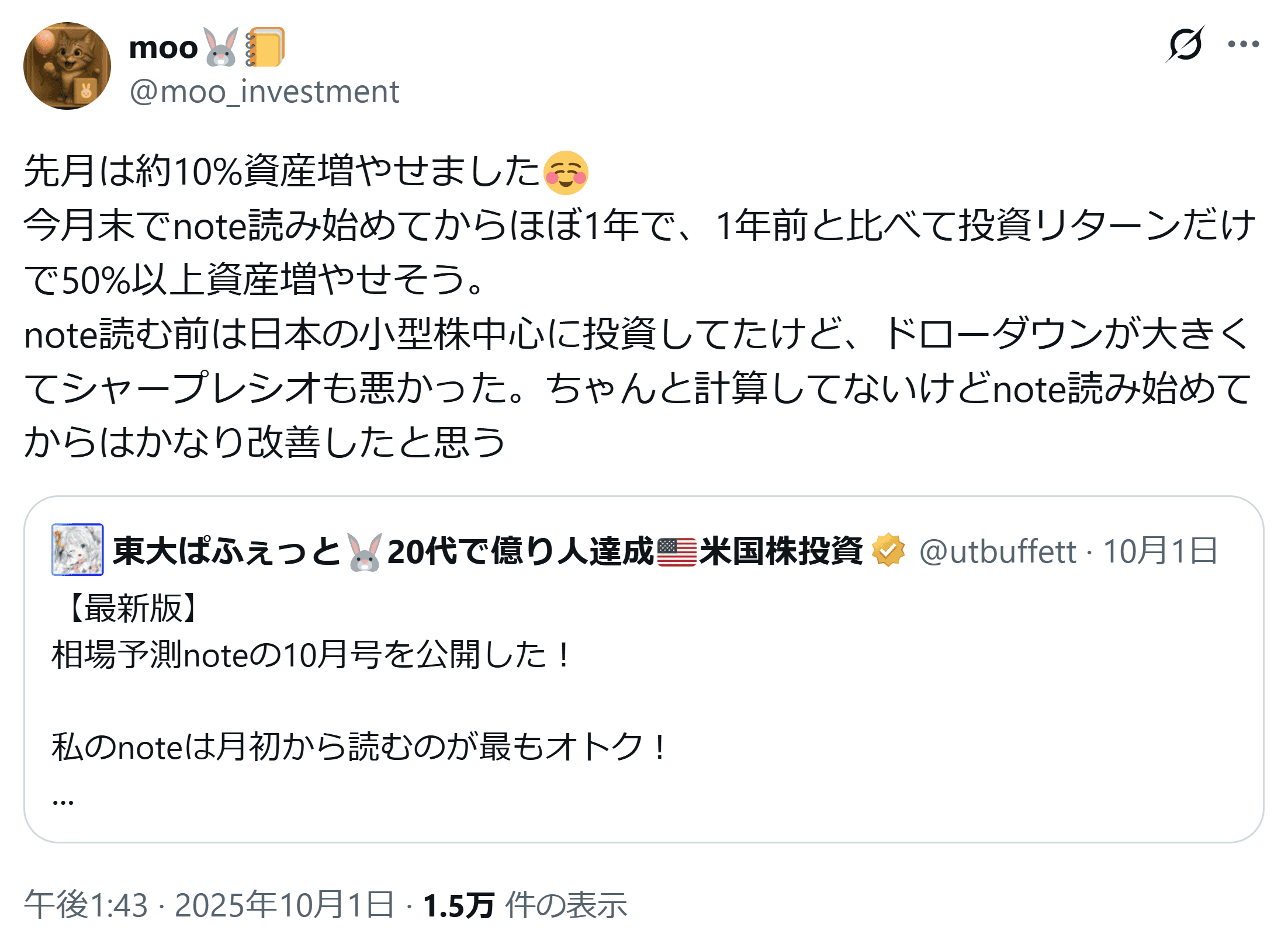Viewport: 1288px width, 941px height.
Task: Click the gold verified badge
Action: (x=888, y=550)
